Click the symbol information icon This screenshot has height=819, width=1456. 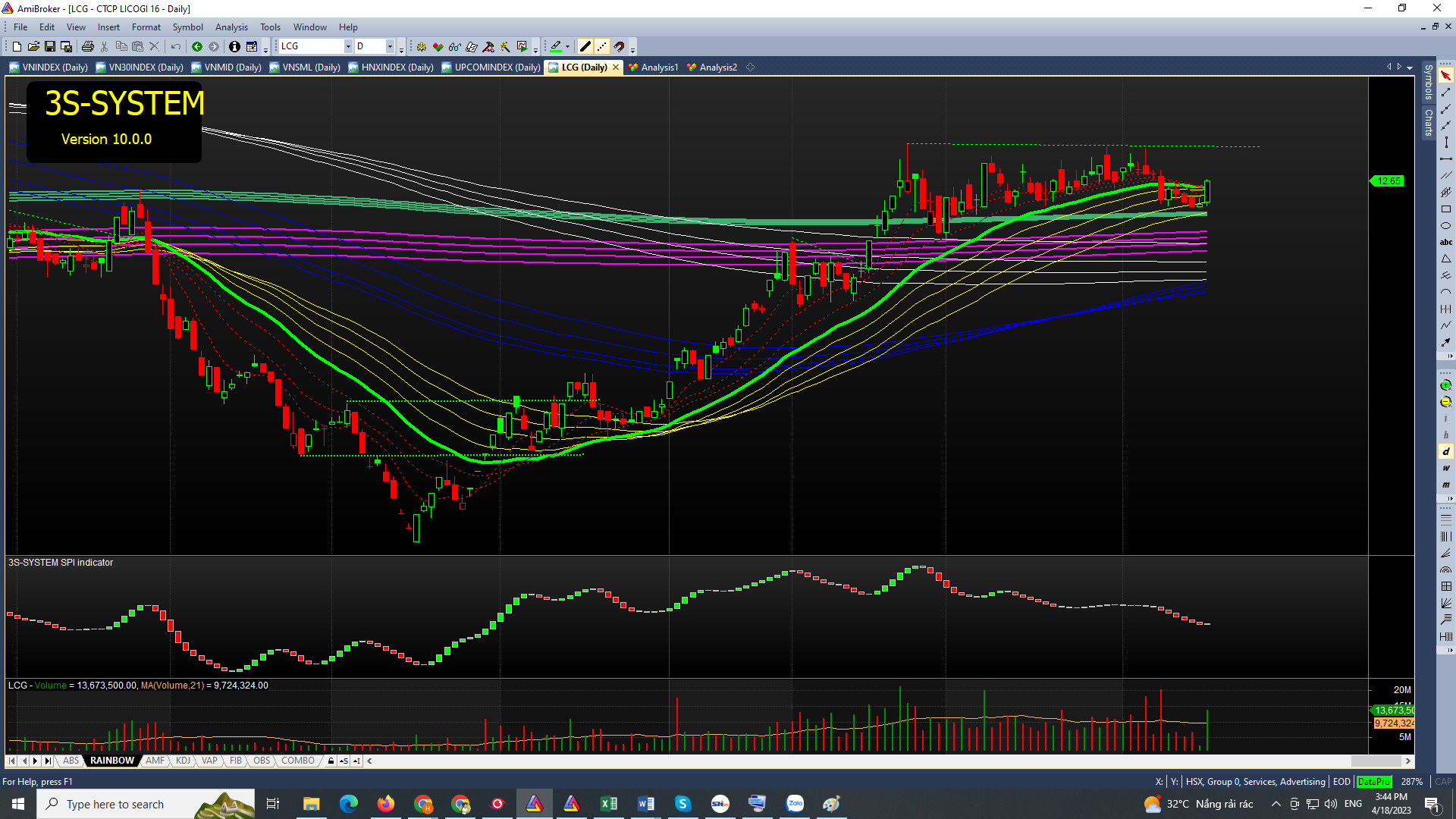coord(234,46)
